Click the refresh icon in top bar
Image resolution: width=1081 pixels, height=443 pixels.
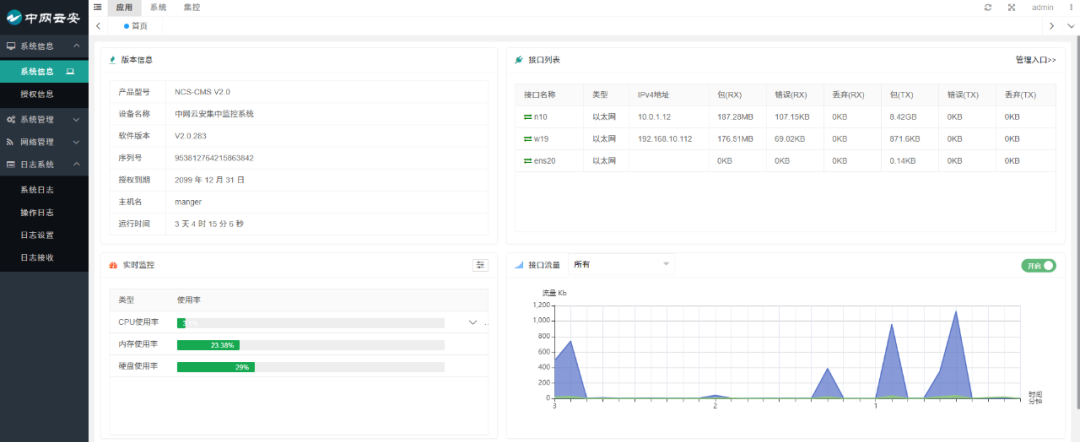click(x=988, y=7)
